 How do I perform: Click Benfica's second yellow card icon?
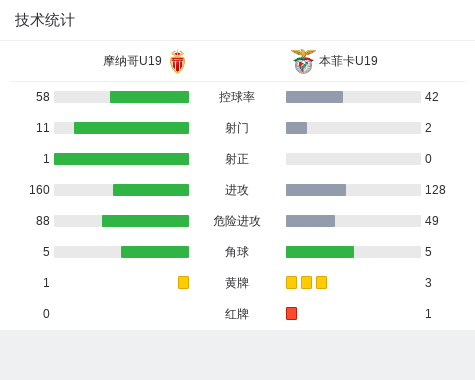(x=306, y=283)
